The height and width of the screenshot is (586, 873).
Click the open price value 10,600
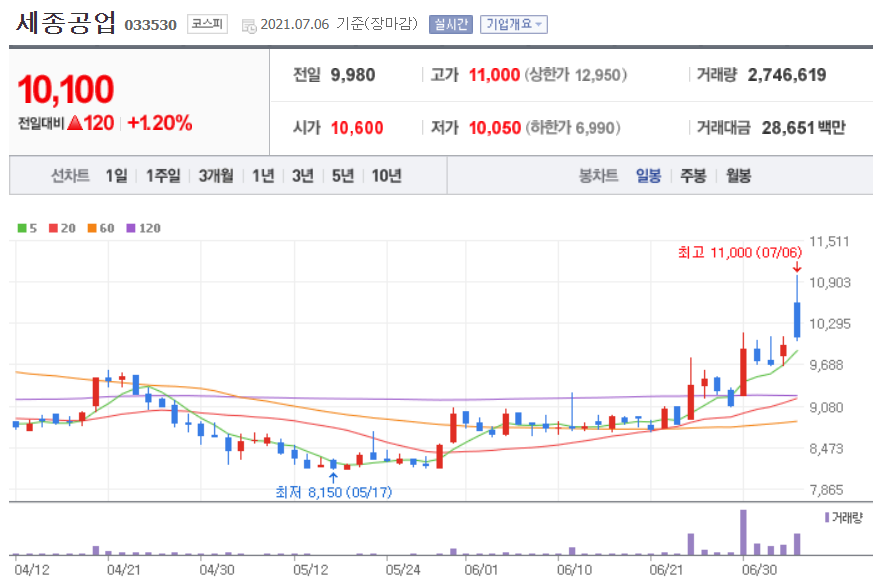point(357,128)
